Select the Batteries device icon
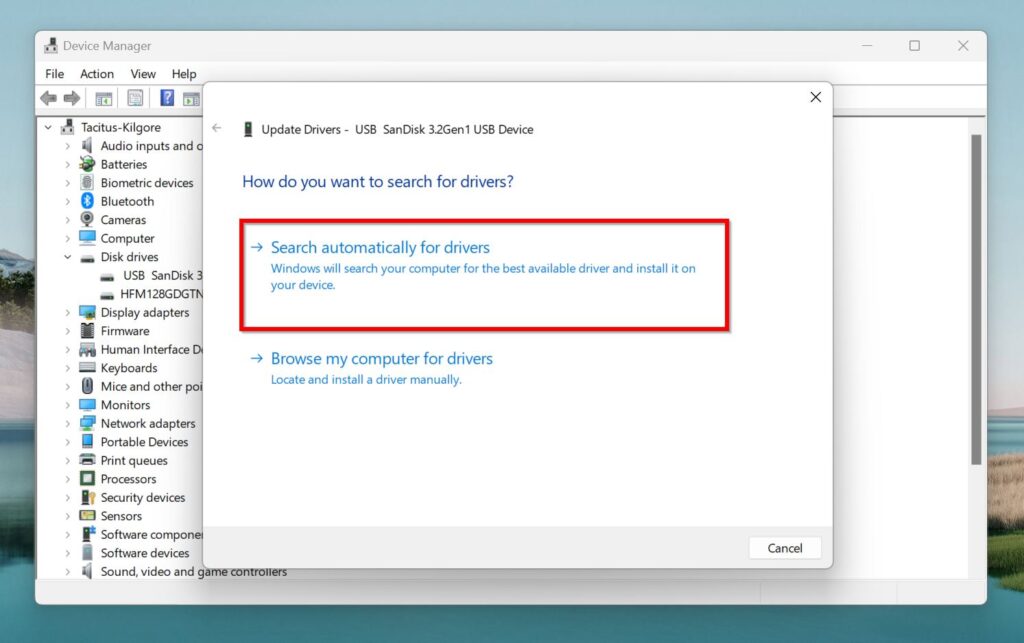Viewport: 1024px width, 643px height. [x=87, y=163]
